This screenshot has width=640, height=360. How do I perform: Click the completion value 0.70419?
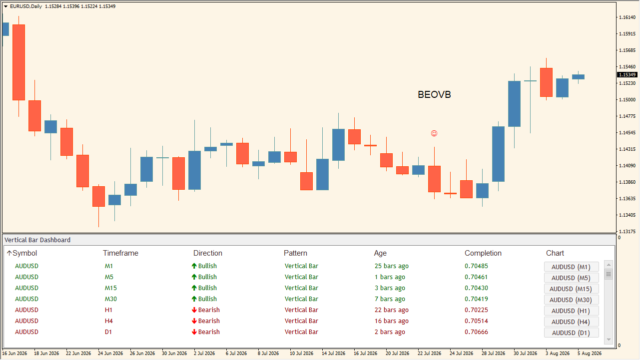click(x=476, y=299)
